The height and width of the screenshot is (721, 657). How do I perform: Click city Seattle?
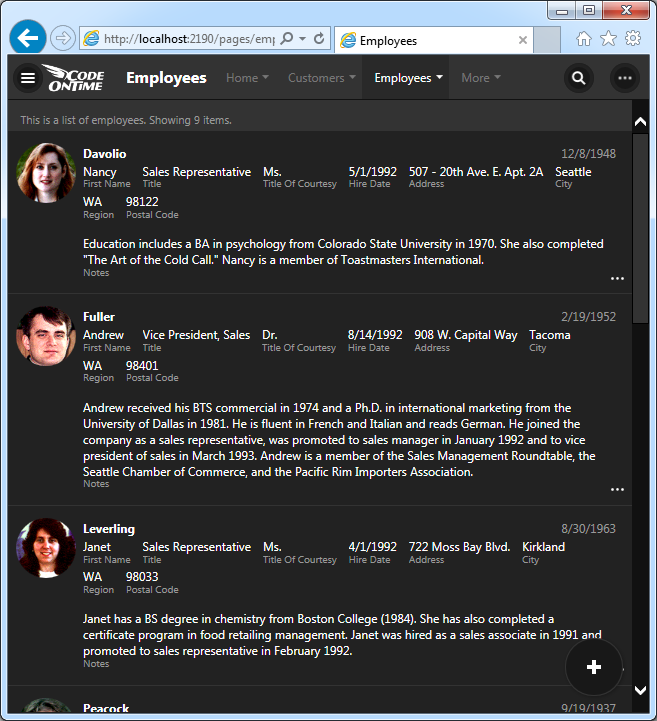click(x=573, y=172)
